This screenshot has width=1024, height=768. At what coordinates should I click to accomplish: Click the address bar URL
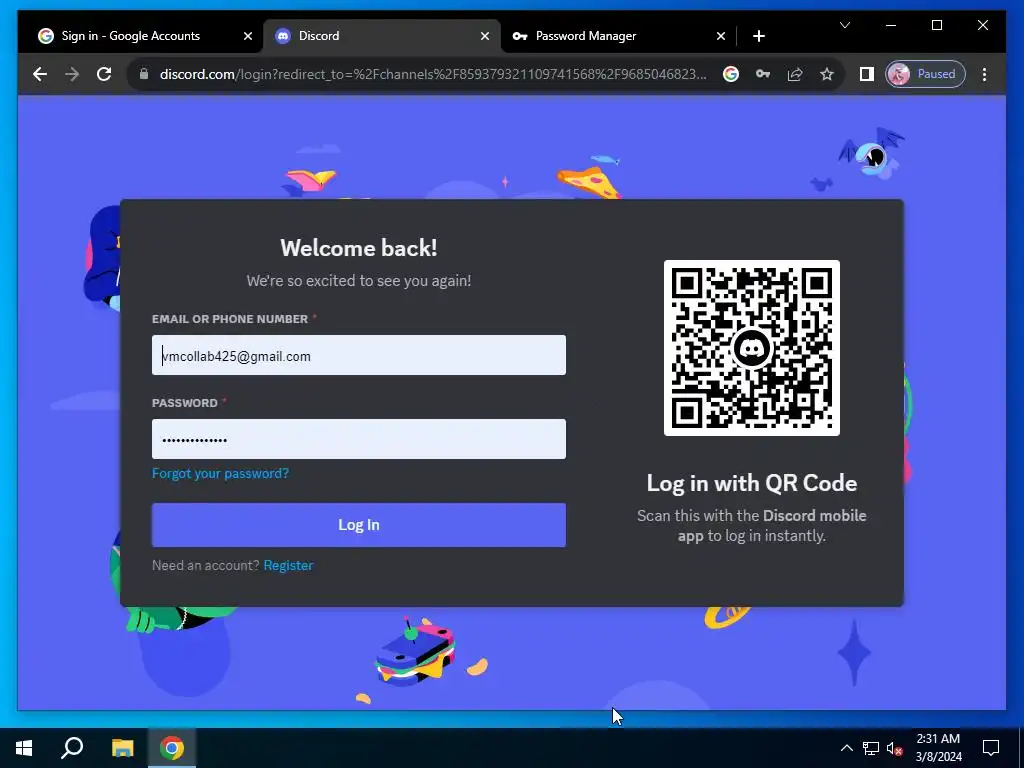click(432, 74)
